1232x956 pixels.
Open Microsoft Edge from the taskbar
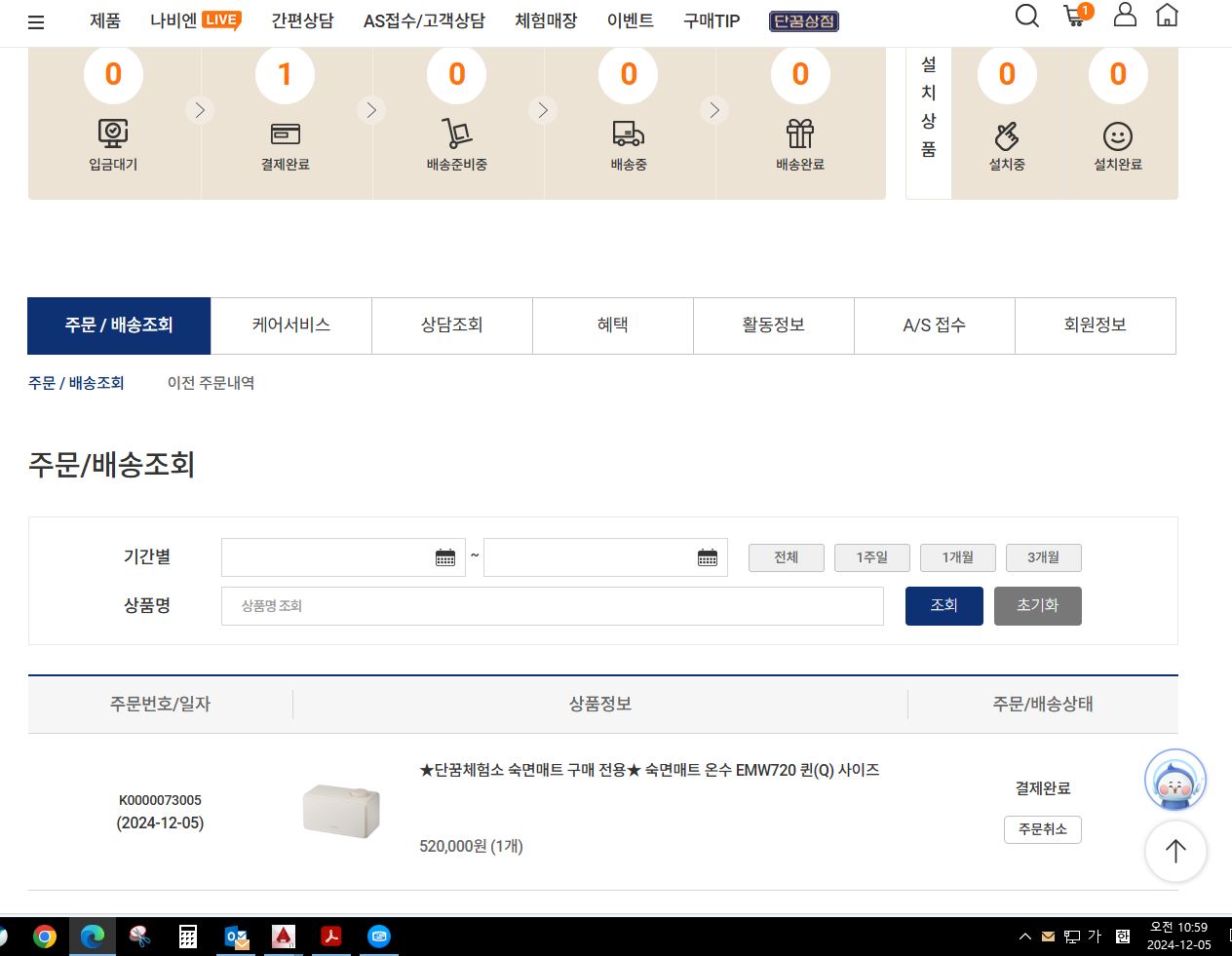tap(93, 937)
